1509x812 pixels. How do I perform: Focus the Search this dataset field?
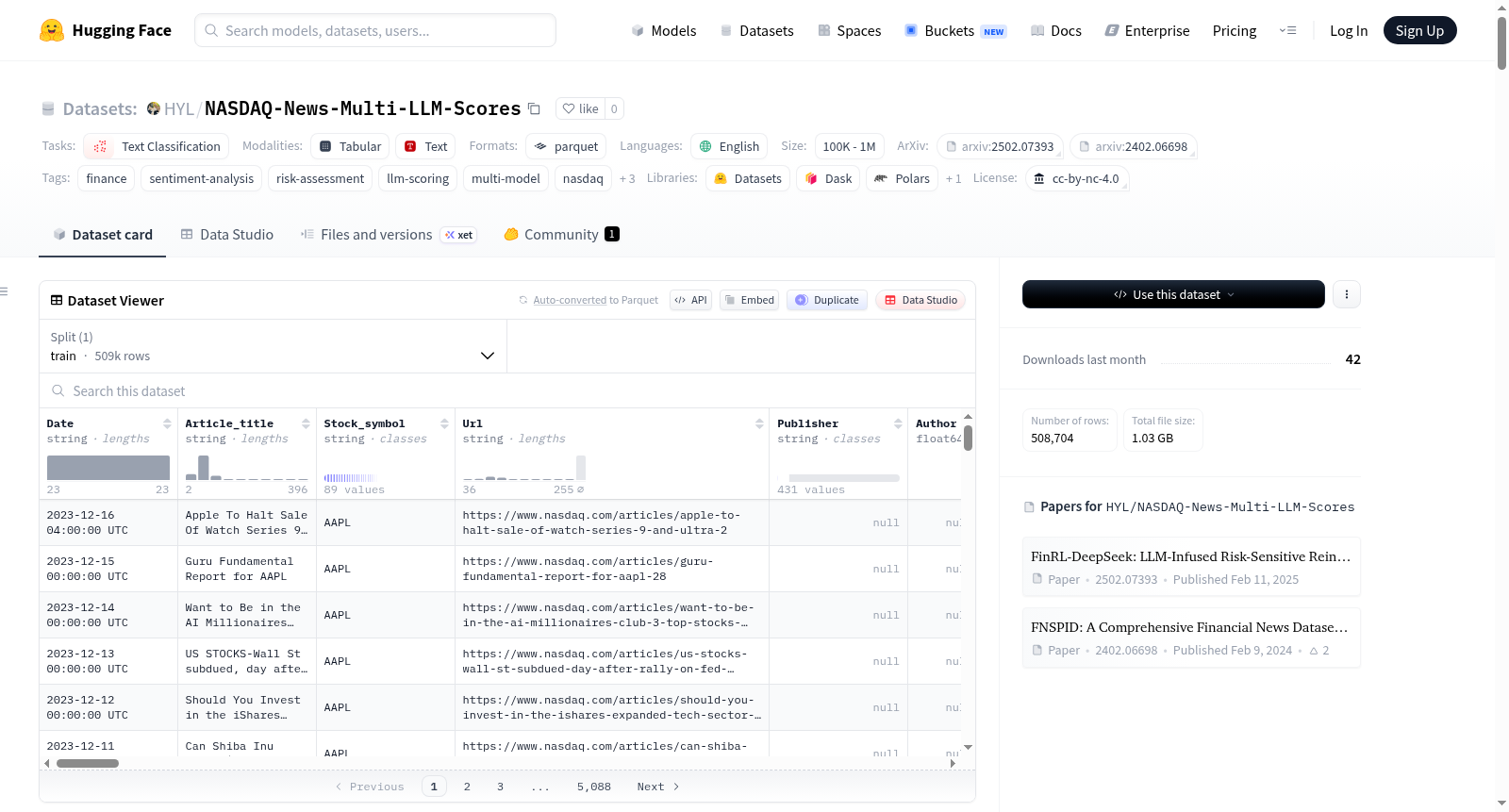click(506, 390)
